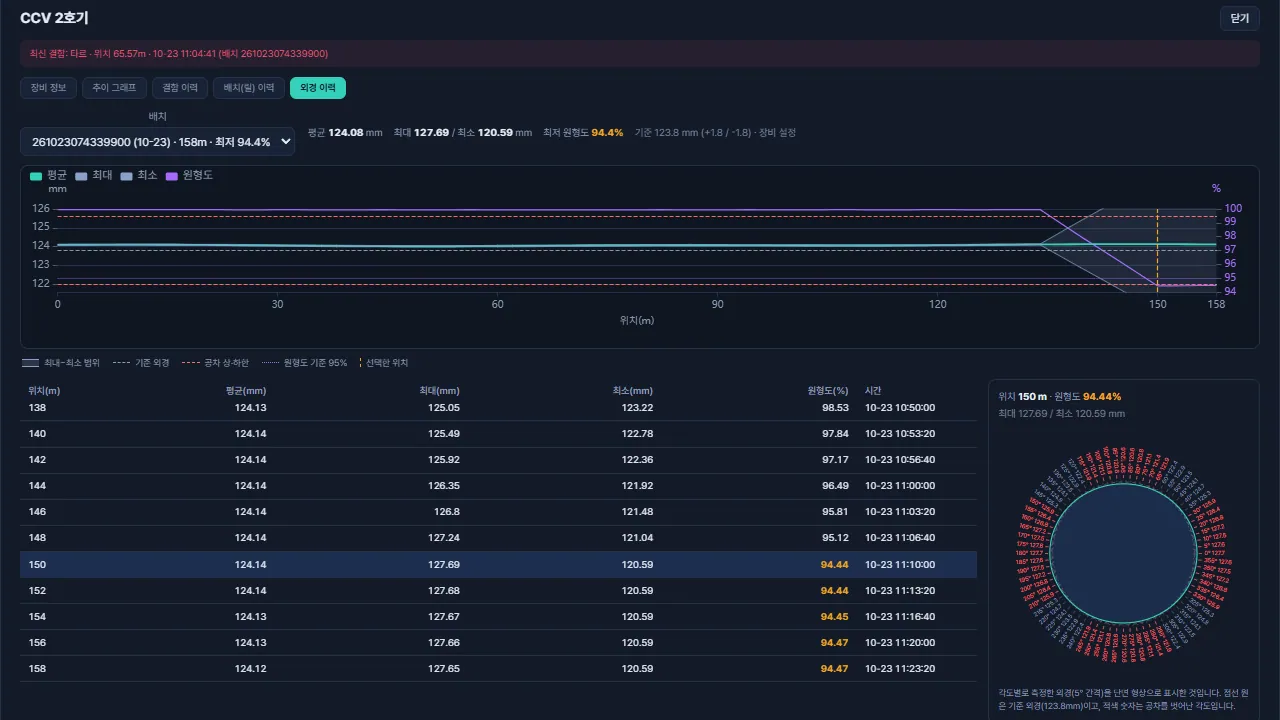This screenshot has width=1280, height=720.
Task: Toggle the 평균 legend swatch
Action: point(36,175)
